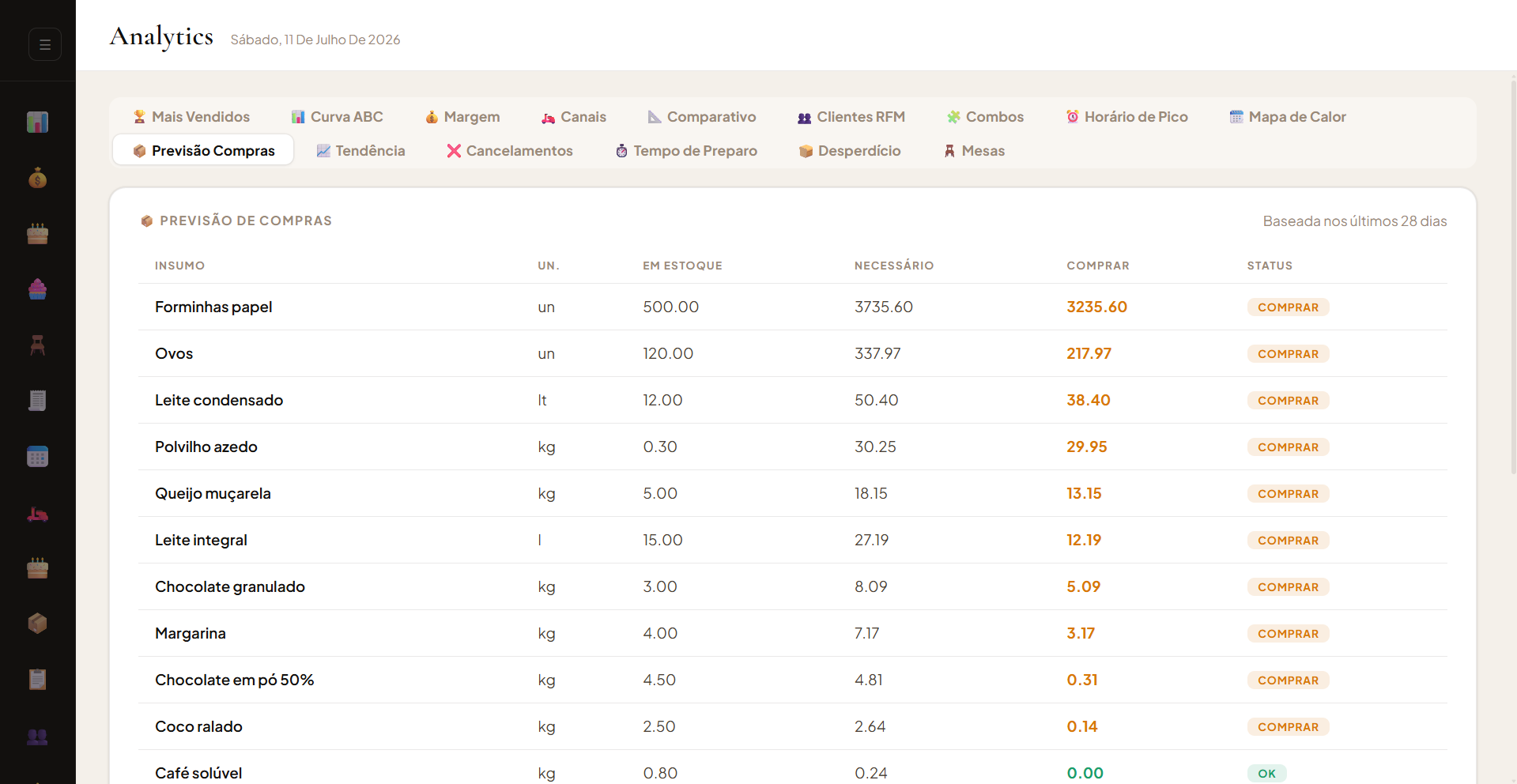Click the NECESSÁRIO column header
1517x784 pixels.
pyautogui.click(x=894, y=266)
